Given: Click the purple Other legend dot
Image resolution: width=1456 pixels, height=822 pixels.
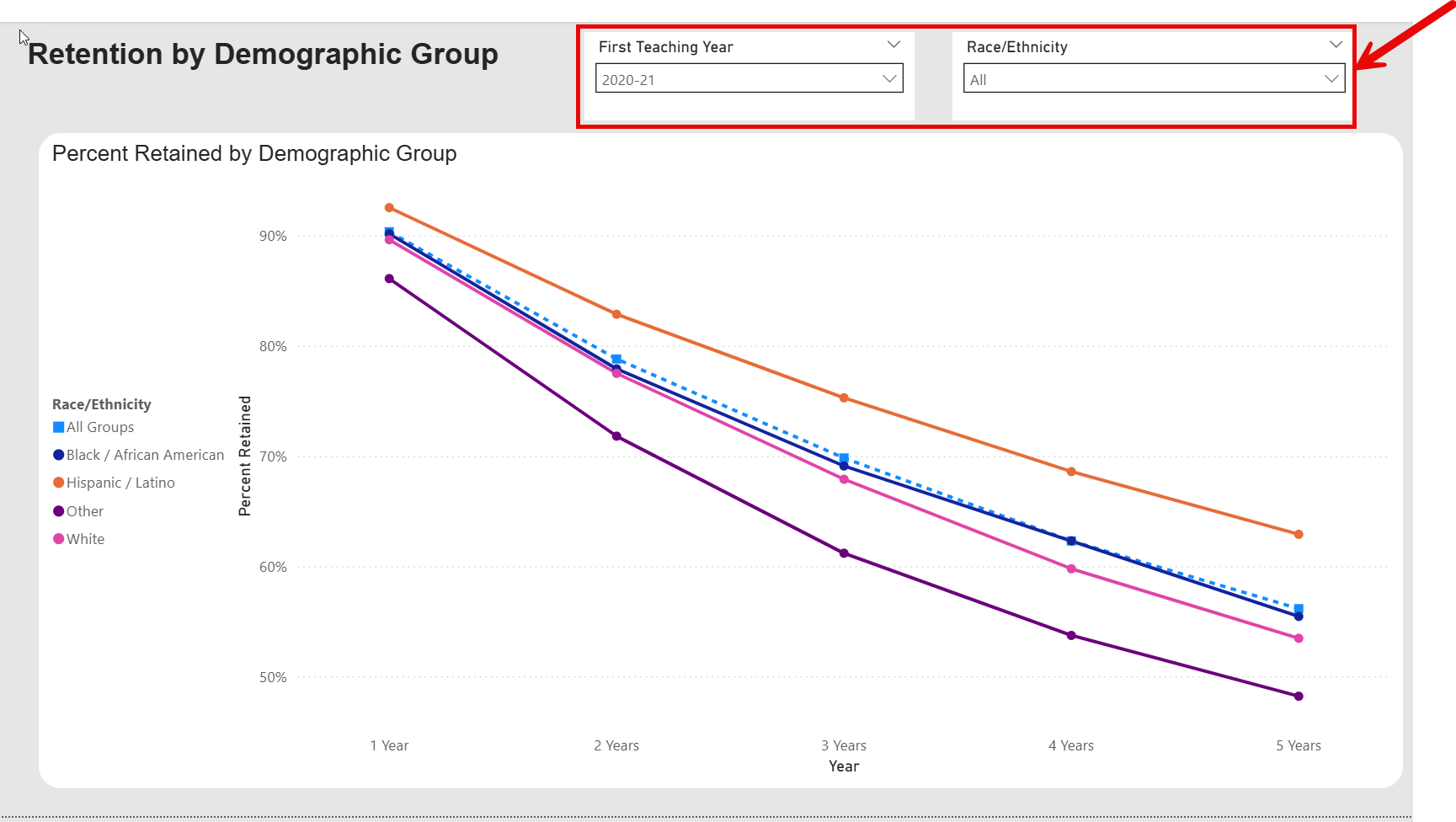Looking at the screenshot, I should click(59, 511).
